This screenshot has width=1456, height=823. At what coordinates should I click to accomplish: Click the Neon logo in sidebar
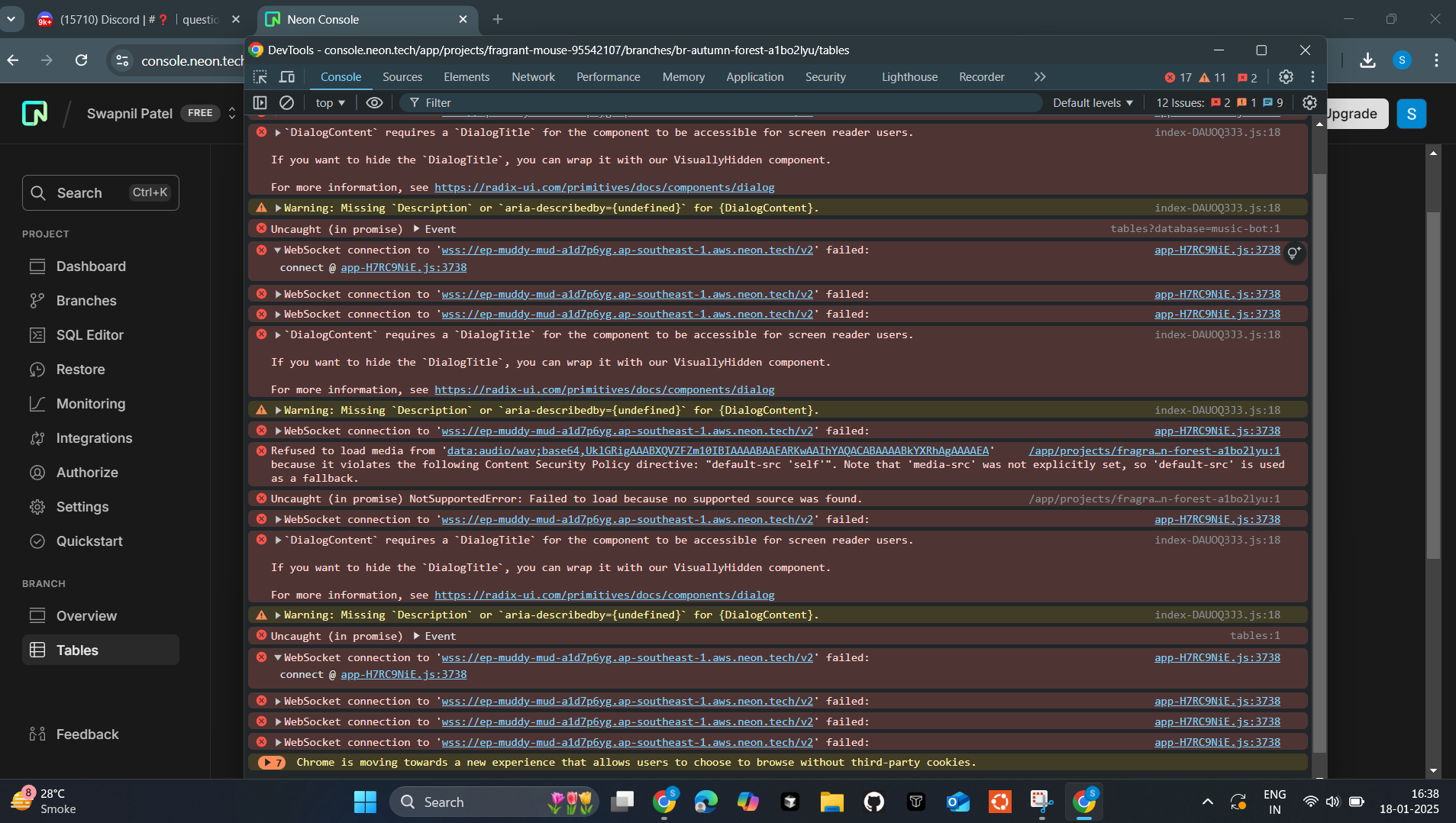pyautogui.click(x=35, y=113)
